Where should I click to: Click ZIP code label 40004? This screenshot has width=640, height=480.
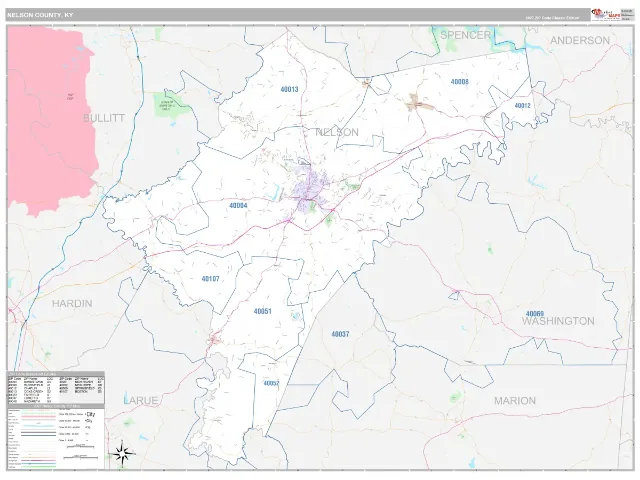238,205
